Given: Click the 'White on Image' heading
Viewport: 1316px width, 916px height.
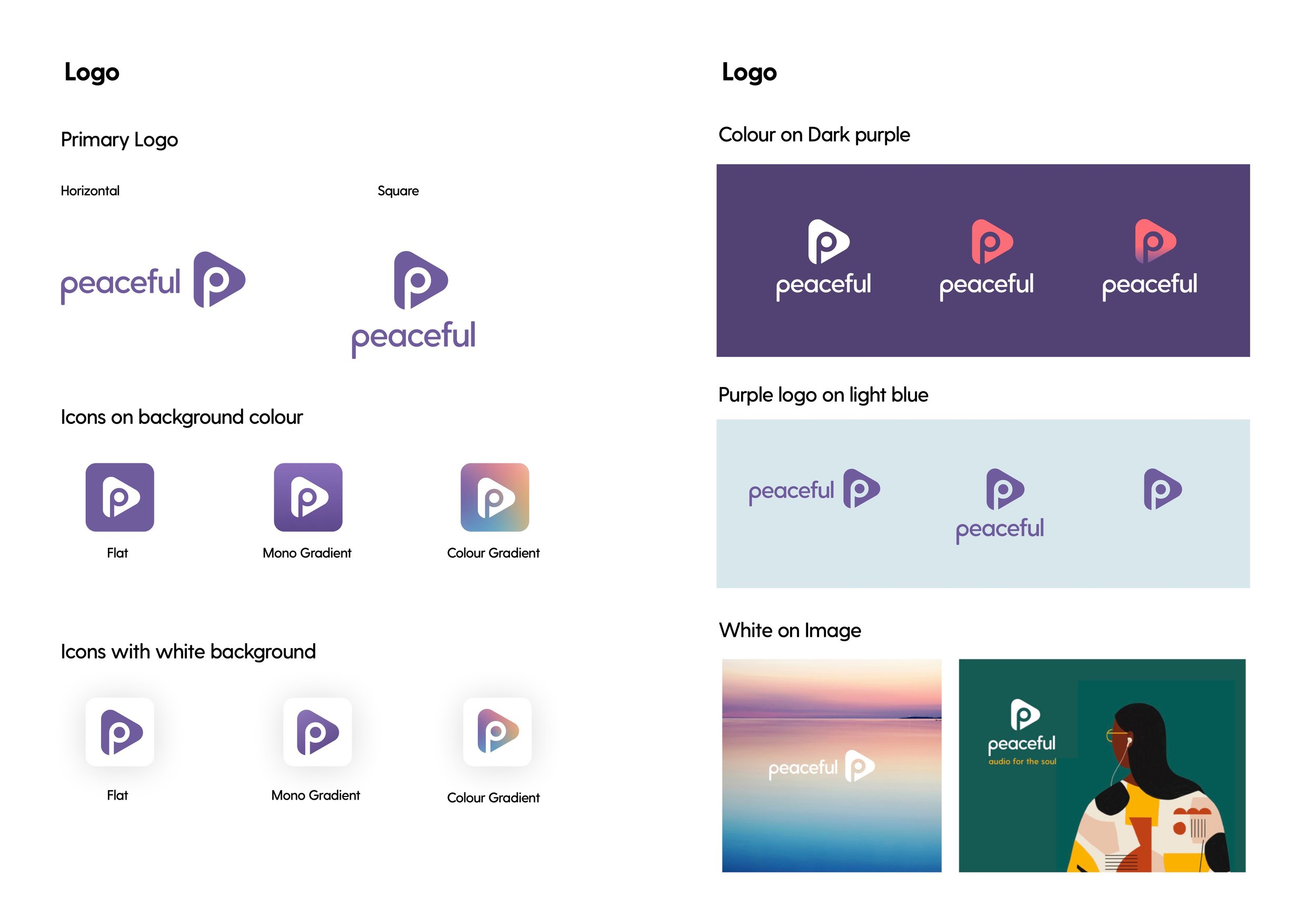Looking at the screenshot, I should point(790,630).
